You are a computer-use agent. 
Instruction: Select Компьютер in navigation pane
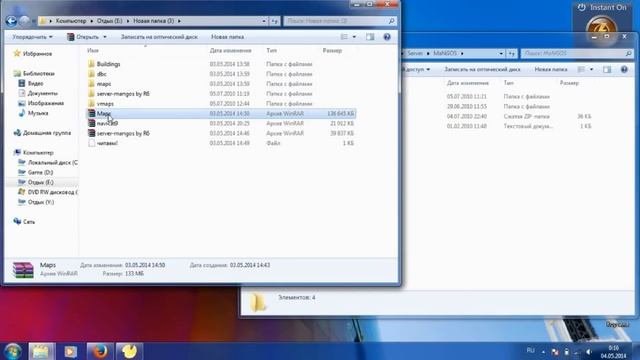33,153
